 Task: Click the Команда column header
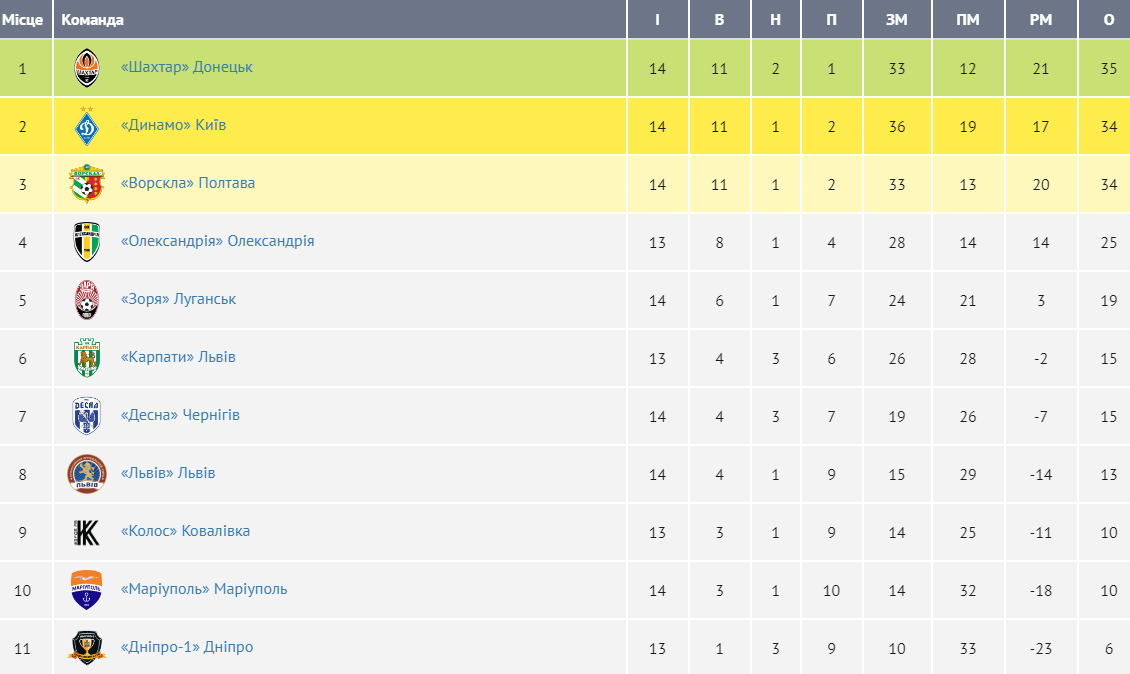pyautogui.click(x=93, y=20)
